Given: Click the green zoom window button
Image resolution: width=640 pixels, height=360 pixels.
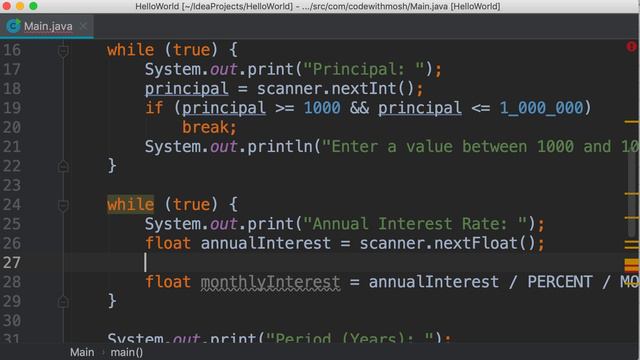Looking at the screenshot, I should tap(33, 6).
